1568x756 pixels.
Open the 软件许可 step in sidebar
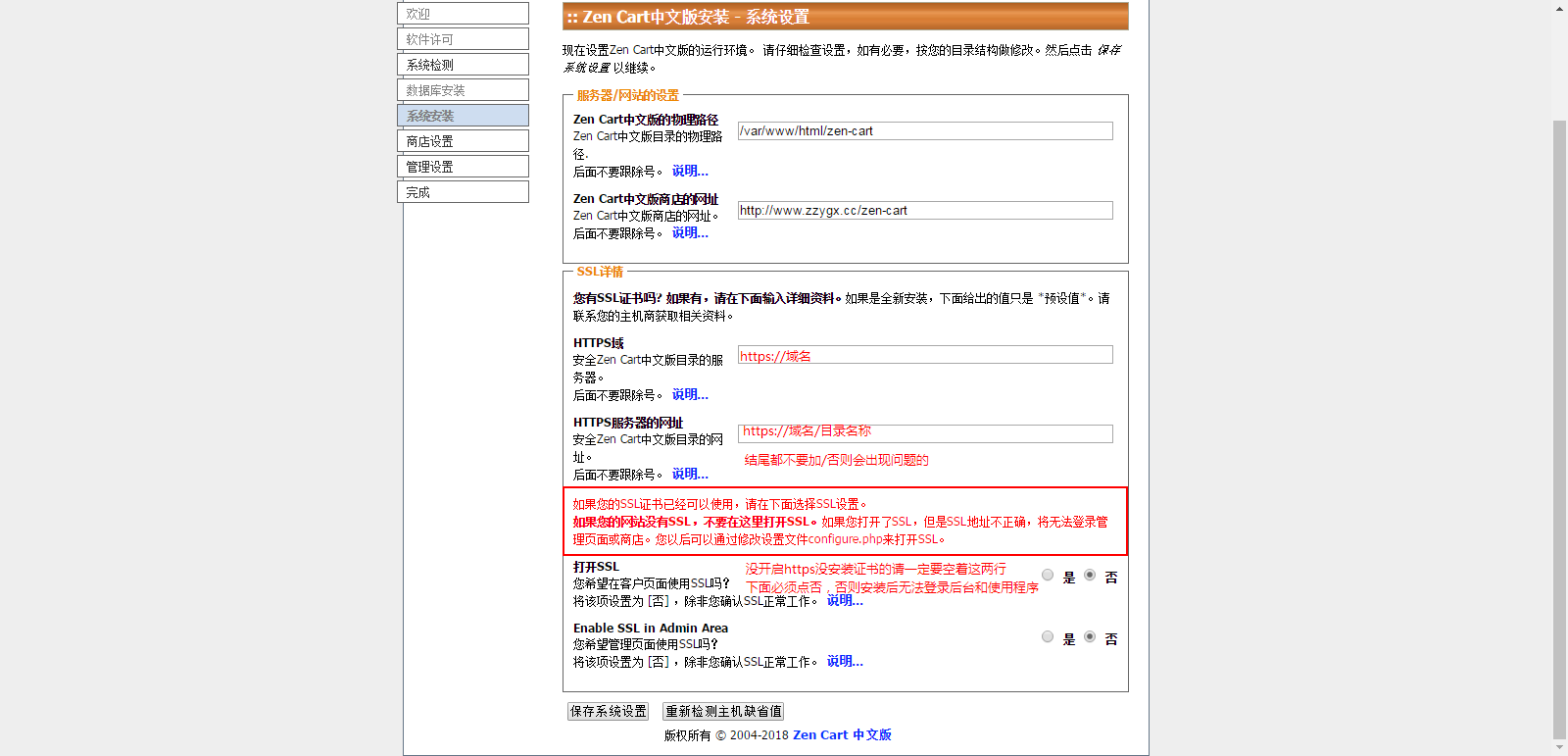click(463, 39)
